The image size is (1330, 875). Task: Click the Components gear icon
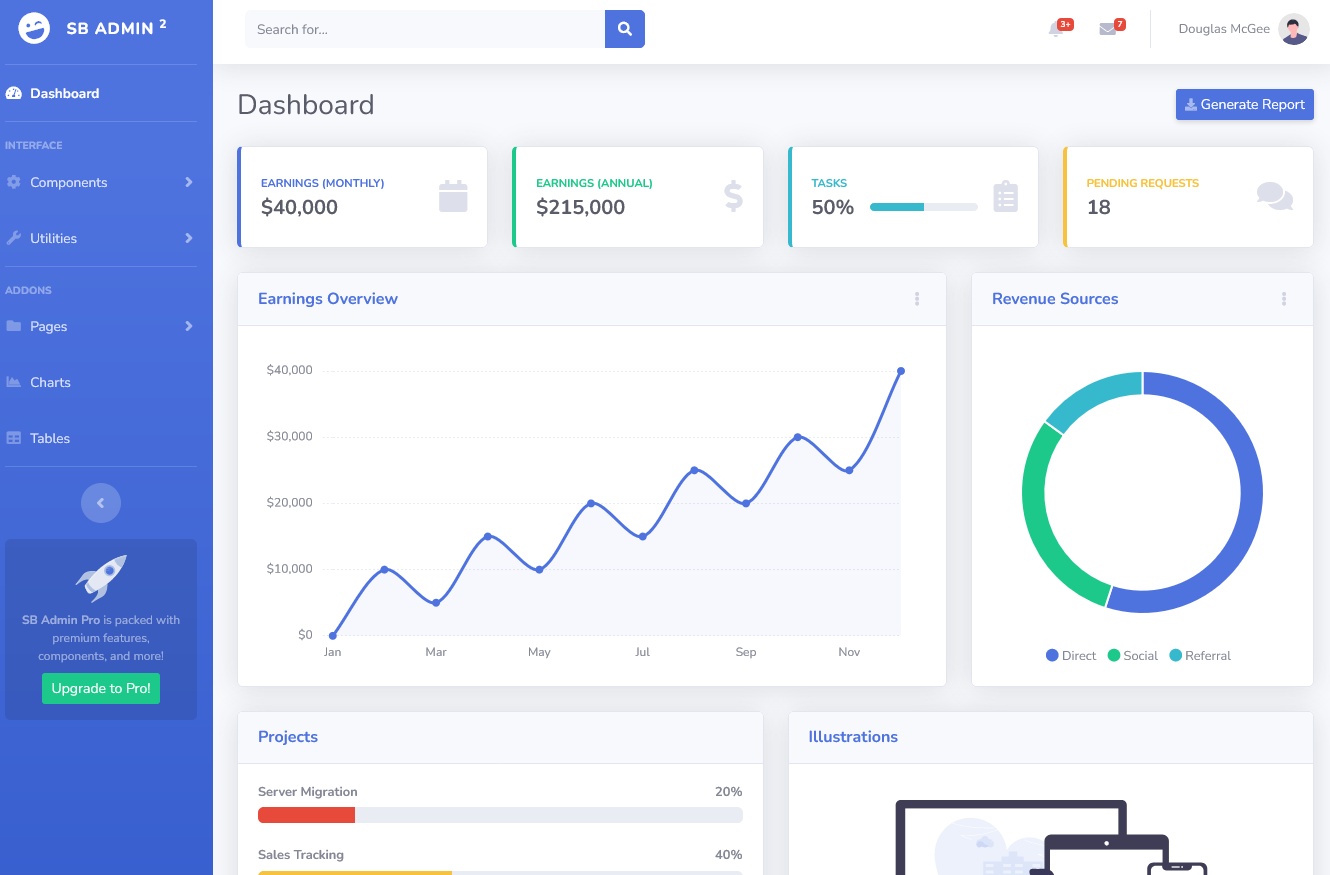pos(14,182)
